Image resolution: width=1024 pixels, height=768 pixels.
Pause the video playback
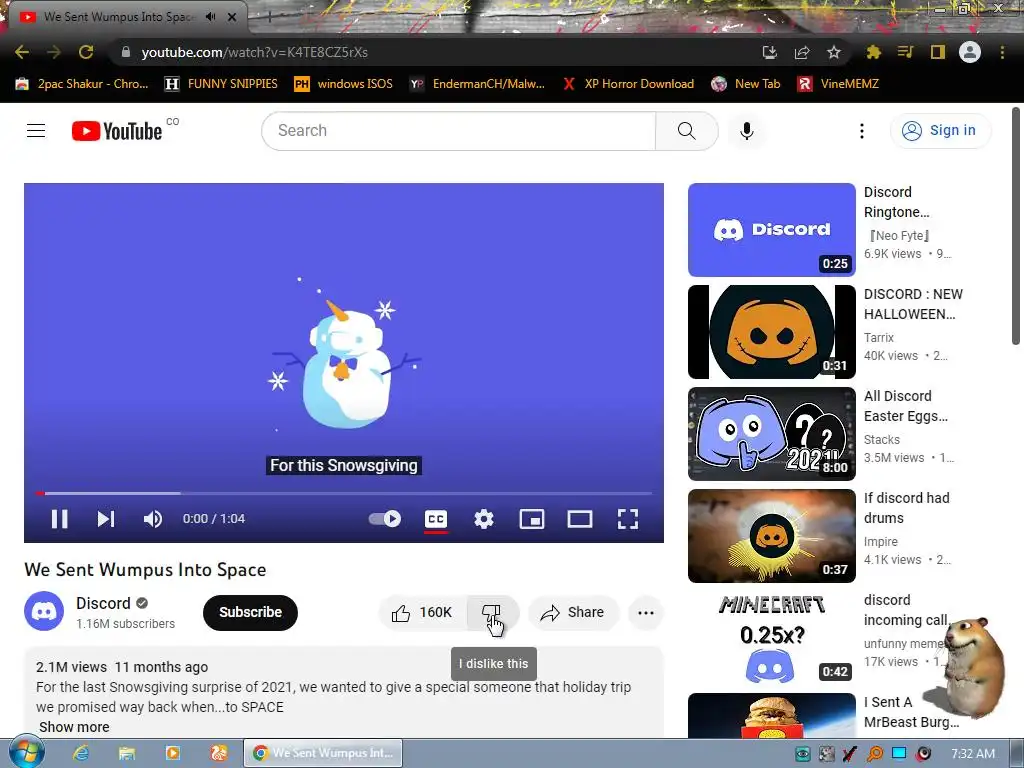(59, 519)
